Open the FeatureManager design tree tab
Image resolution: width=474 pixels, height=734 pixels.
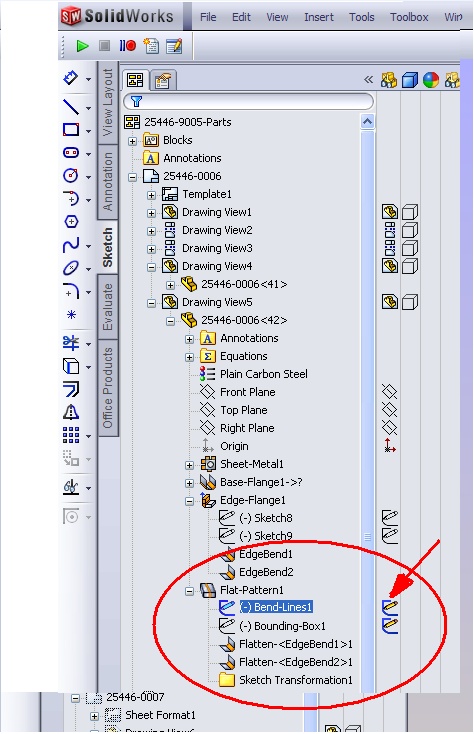pyautogui.click(x=135, y=80)
